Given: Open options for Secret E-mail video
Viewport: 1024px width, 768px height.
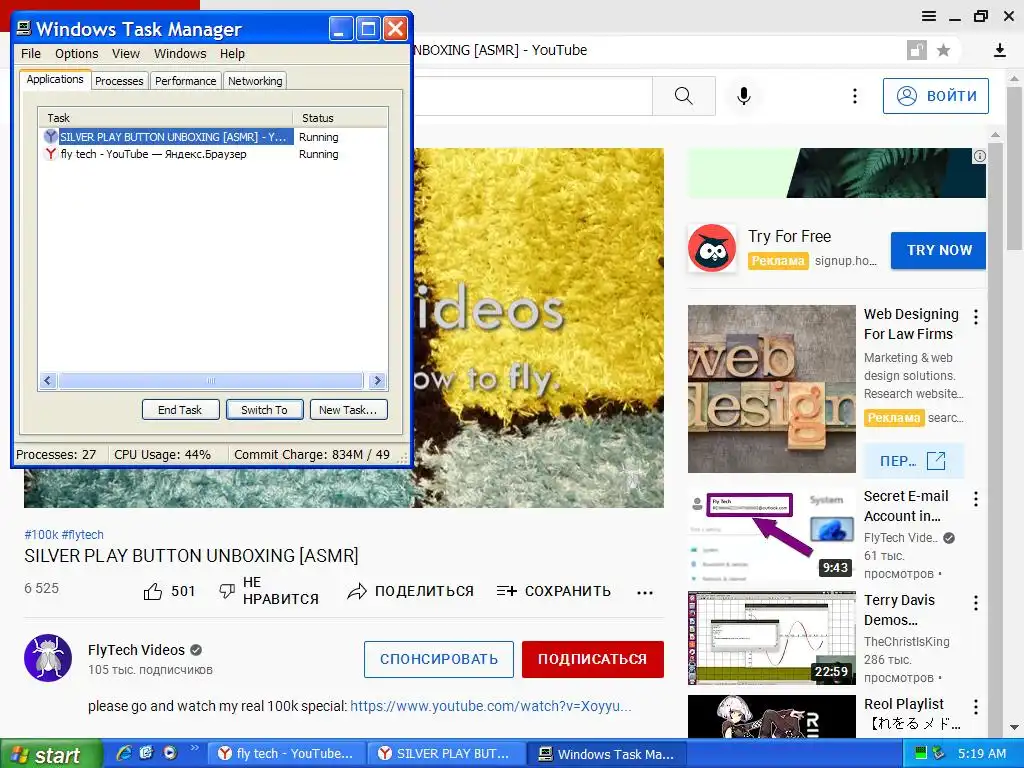Looking at the screenshot, I should coord(976,500).
